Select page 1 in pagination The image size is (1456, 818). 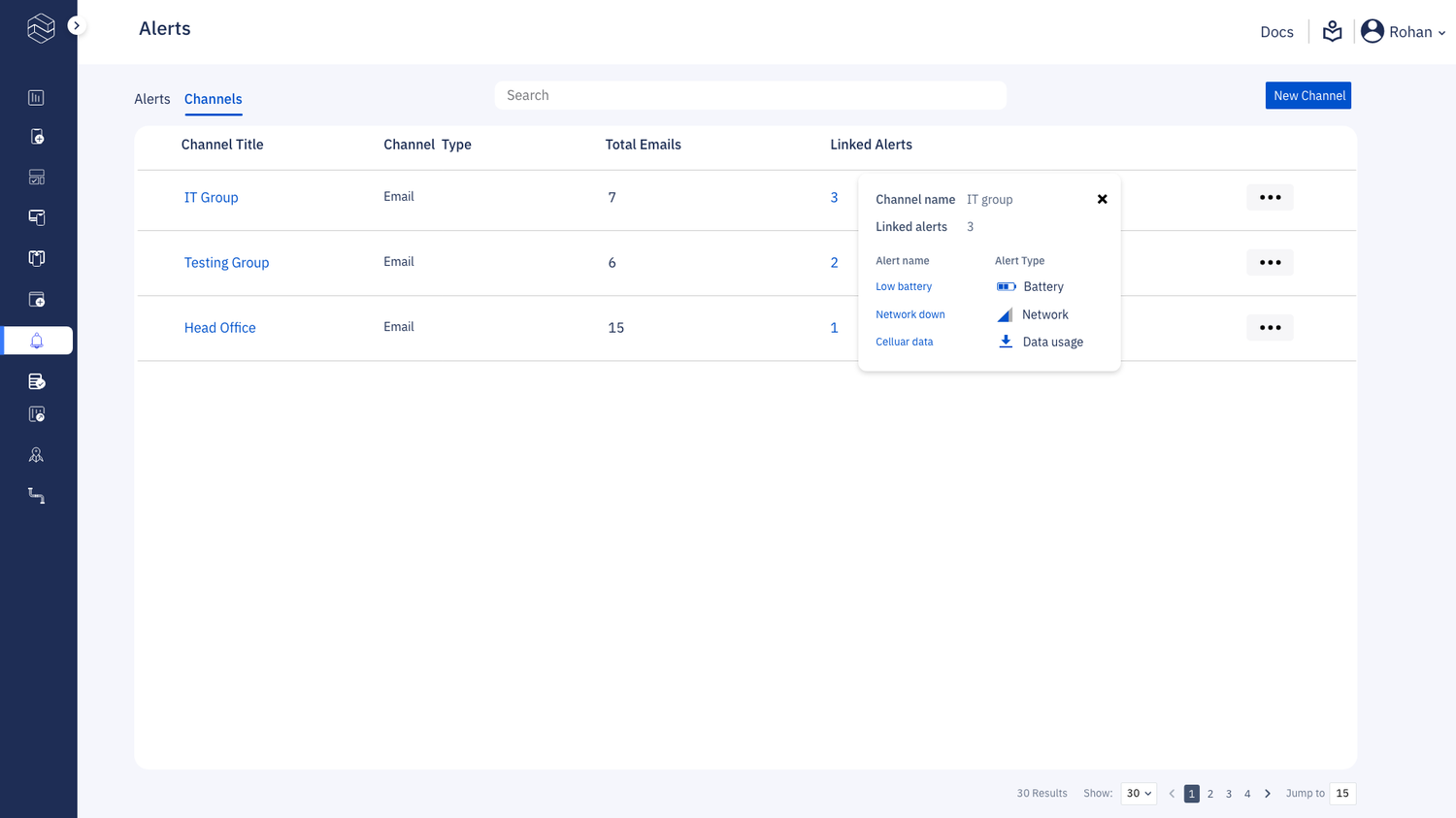[1192, 794]
